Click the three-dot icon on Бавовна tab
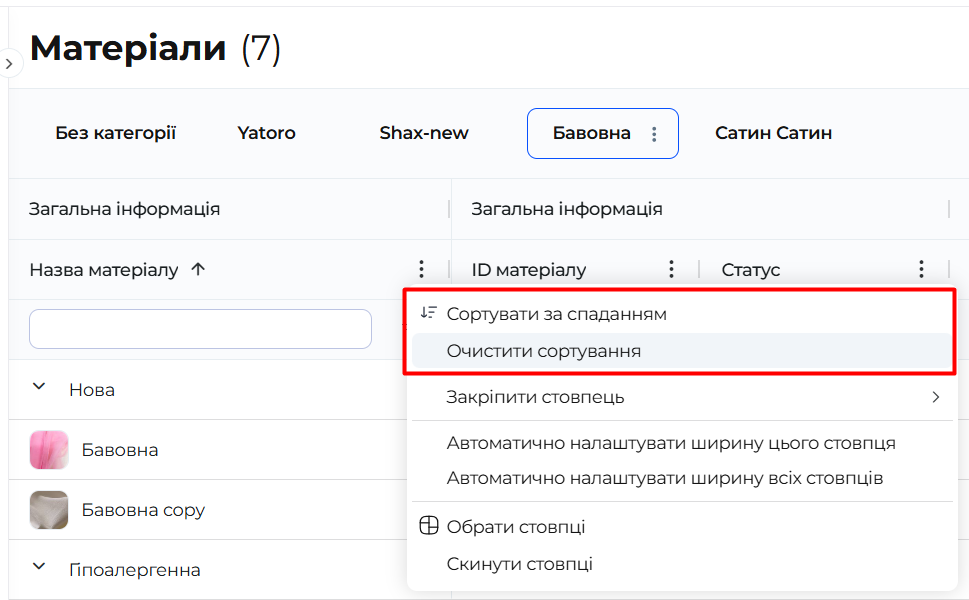 point(654,134)
